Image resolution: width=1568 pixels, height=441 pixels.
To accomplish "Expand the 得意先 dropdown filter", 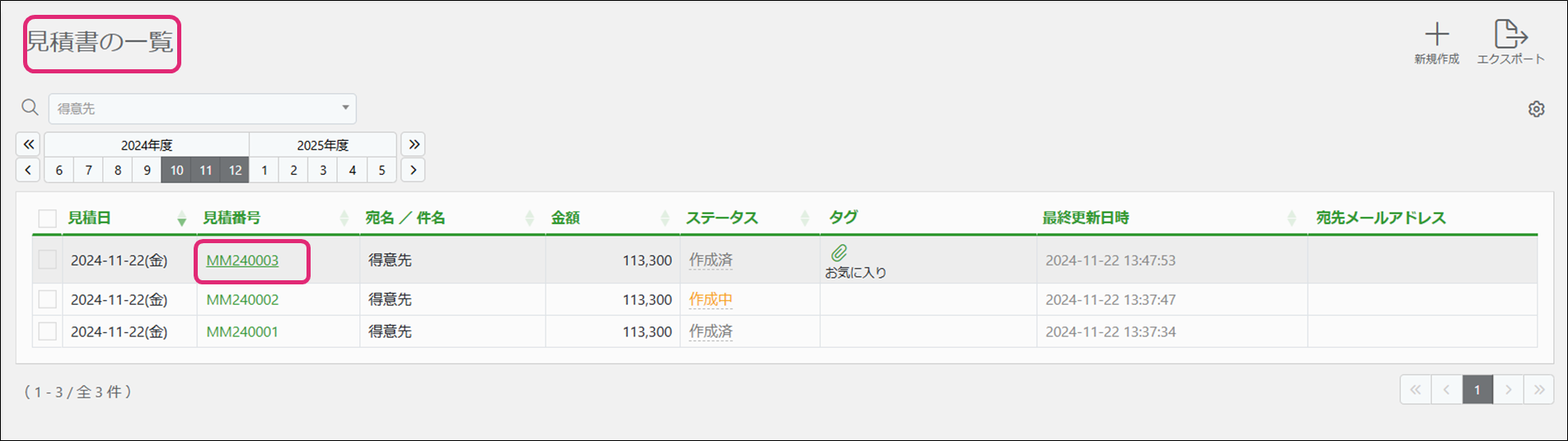I will click(x=345, y=108).
